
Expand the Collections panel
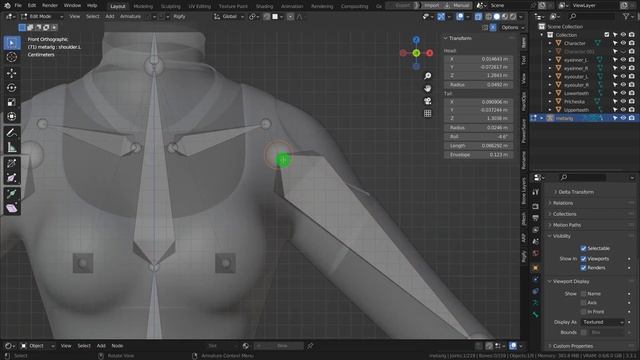coord(564,214)
